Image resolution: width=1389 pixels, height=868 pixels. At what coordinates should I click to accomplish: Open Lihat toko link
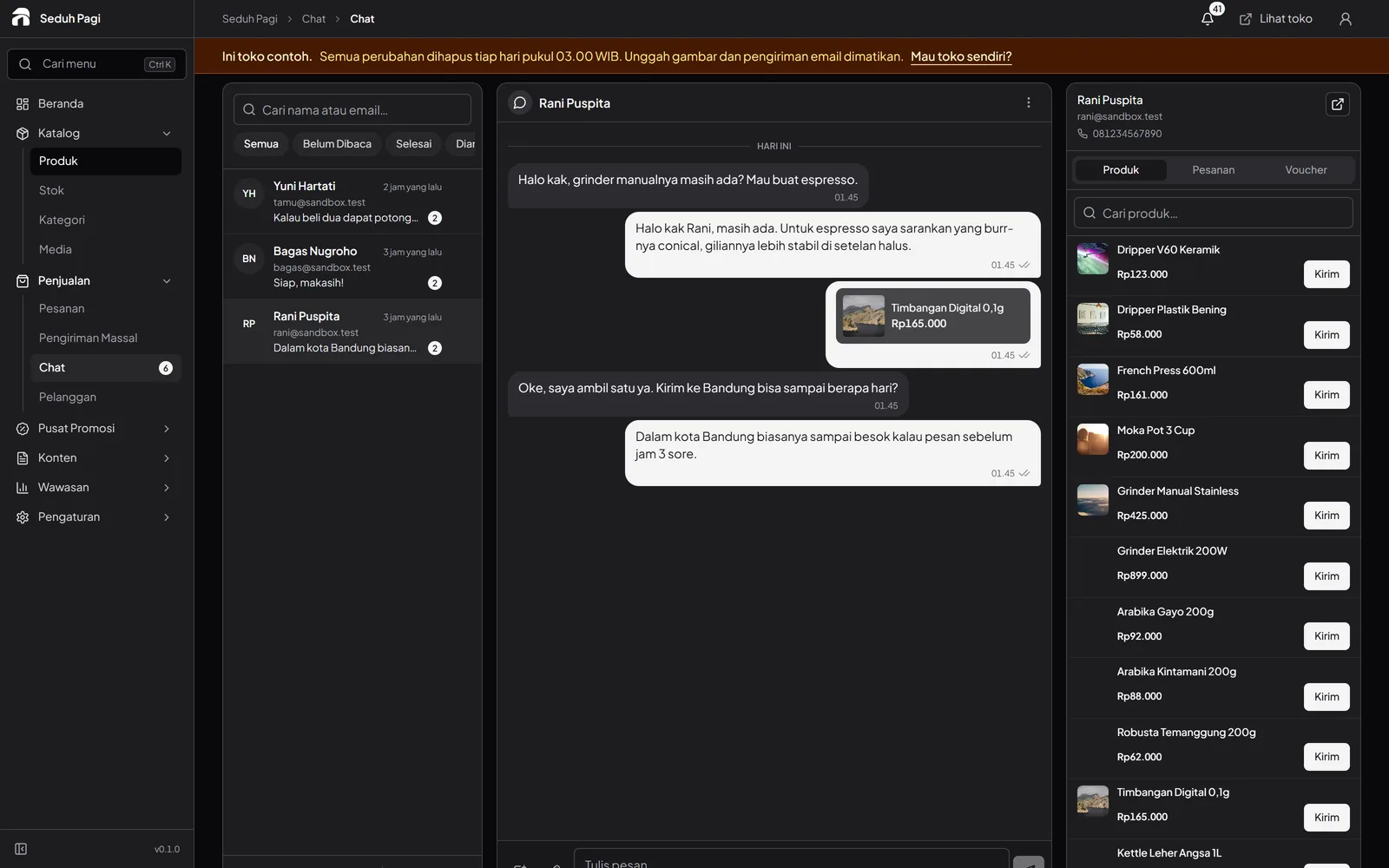(x=1275, y=19)
